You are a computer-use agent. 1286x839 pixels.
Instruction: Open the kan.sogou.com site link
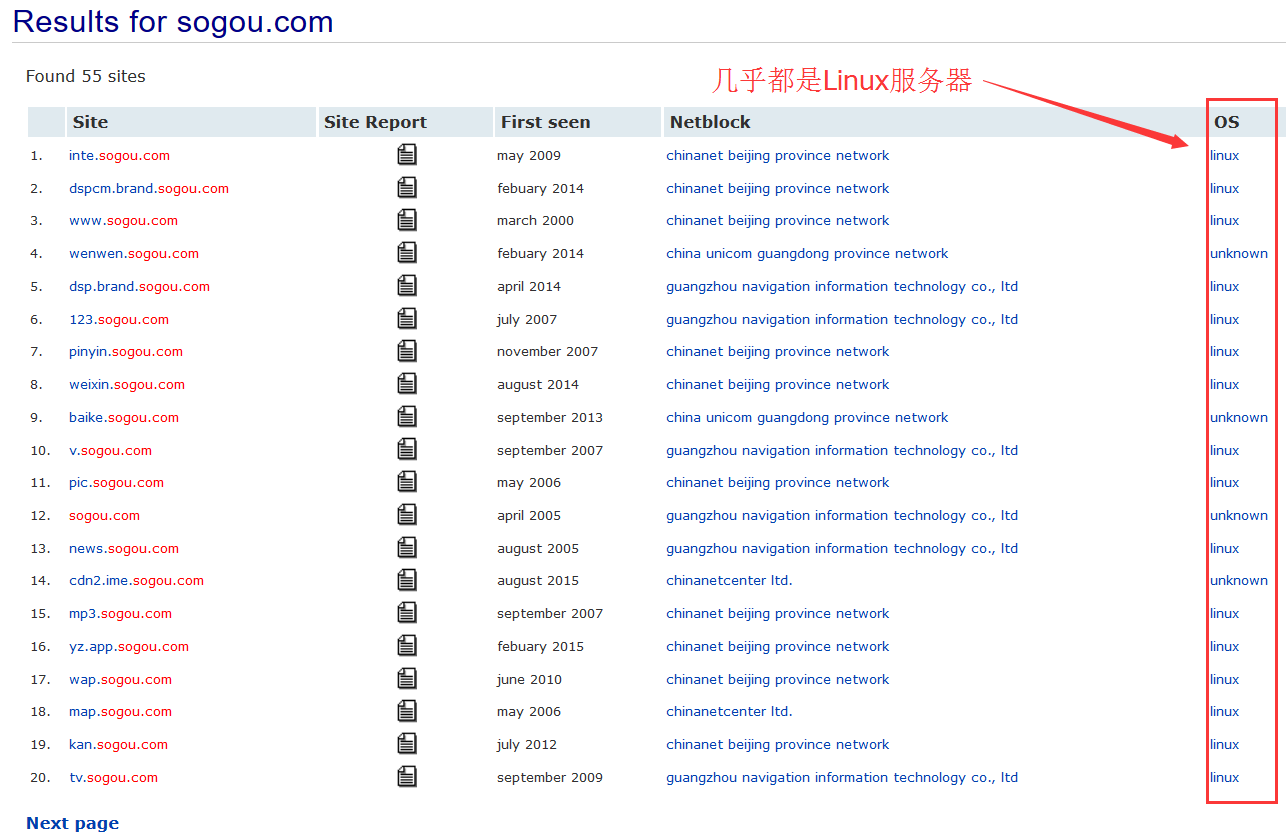pos(118,744)
